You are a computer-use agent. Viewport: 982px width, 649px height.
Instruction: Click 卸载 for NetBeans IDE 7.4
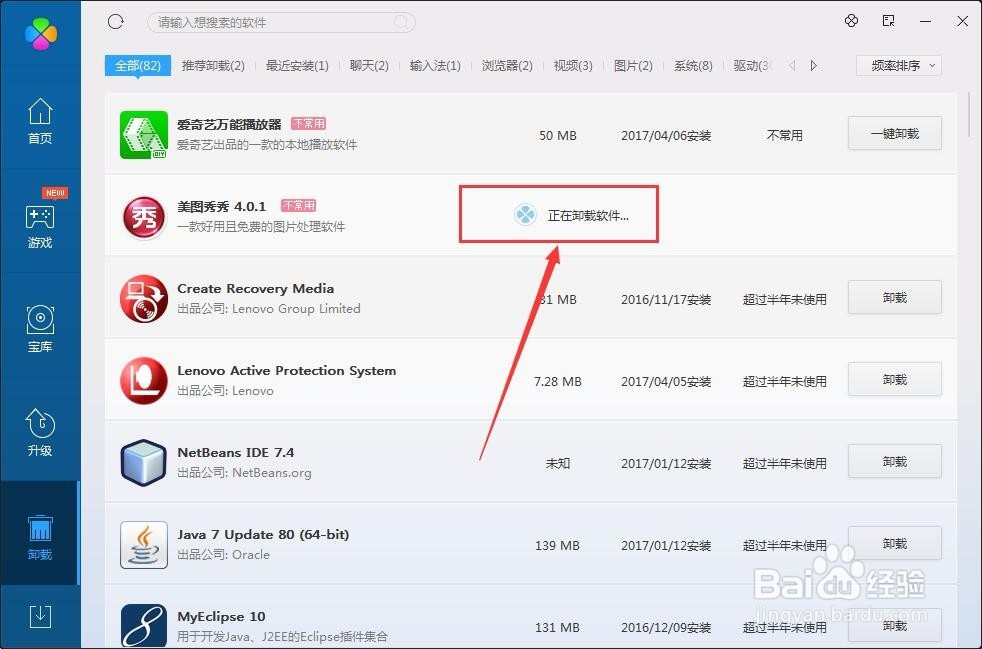coord(894,462)
